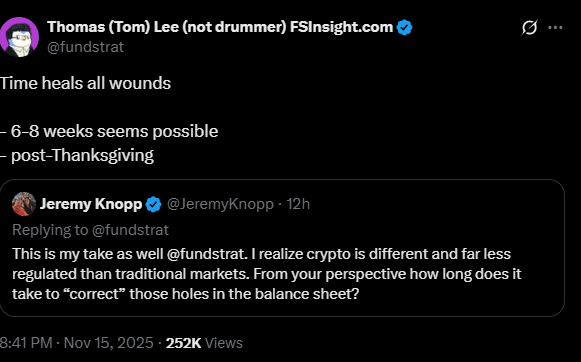Viewport: 581px width, 362px height.
Task: Click Tom Lee's verified blue checkmark badge
Action: pyautogui.click(x=404, y=27)
